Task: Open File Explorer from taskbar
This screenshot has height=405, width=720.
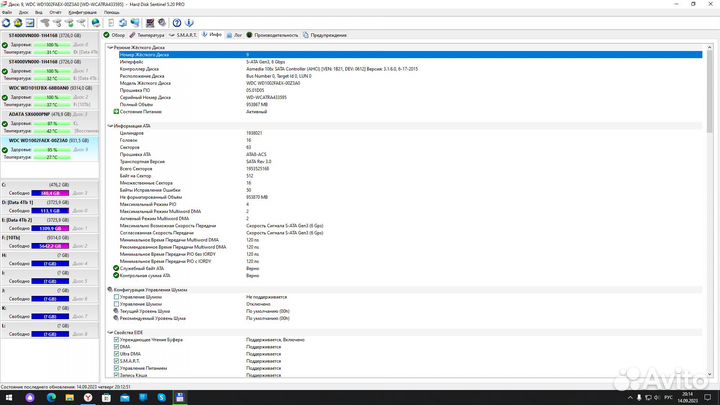Action: click(x=69, y=398)
